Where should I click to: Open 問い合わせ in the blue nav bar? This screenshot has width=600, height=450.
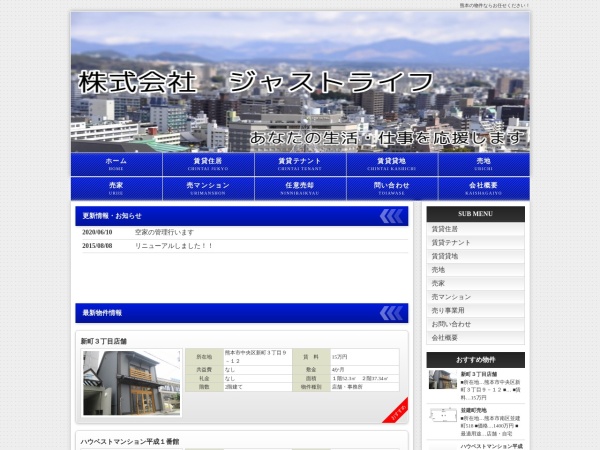[392, 189]
